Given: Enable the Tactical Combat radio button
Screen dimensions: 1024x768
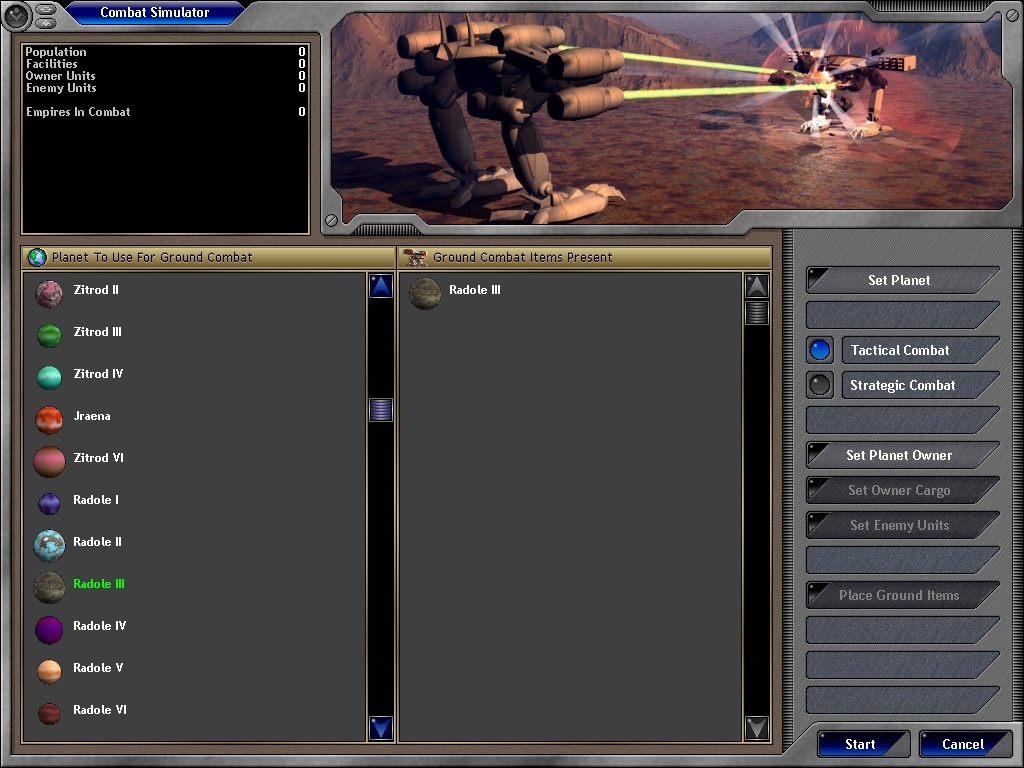Looking at the screenshot, I should pos(820,350).
